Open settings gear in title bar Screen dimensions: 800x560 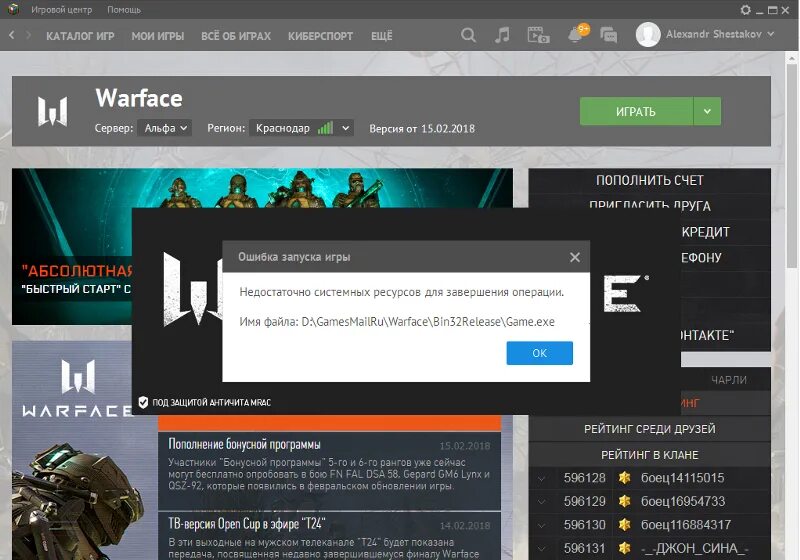(x=745, y=10)
